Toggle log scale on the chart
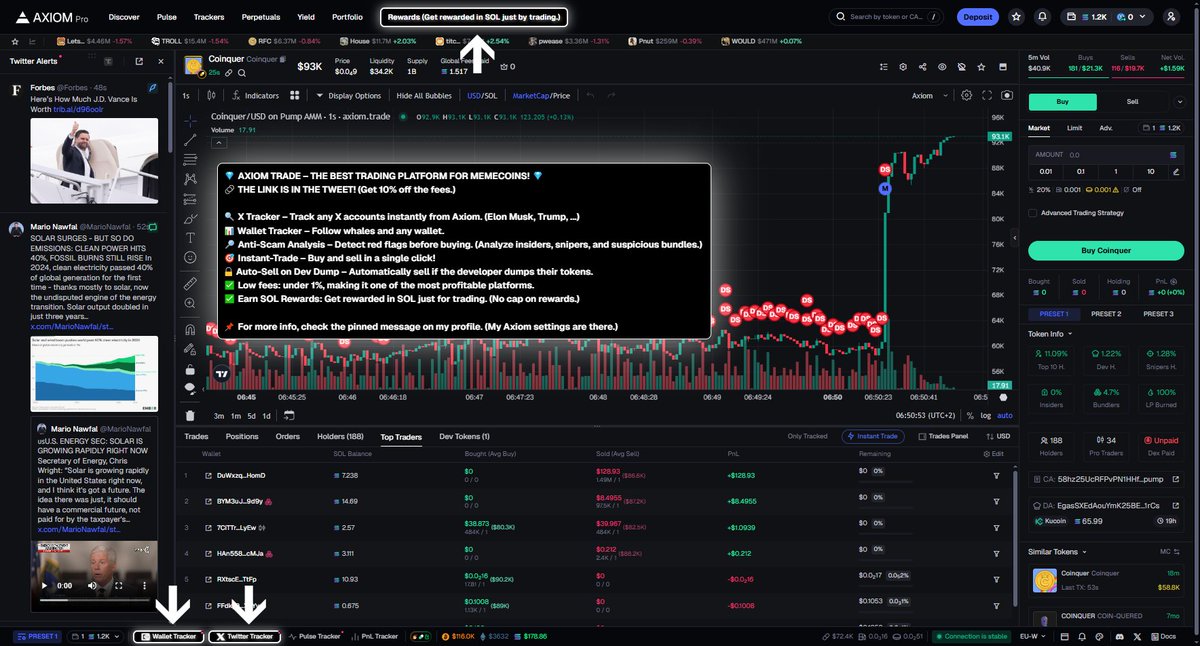The width and height of the screenshot is (1200, 646). point(986,415)
